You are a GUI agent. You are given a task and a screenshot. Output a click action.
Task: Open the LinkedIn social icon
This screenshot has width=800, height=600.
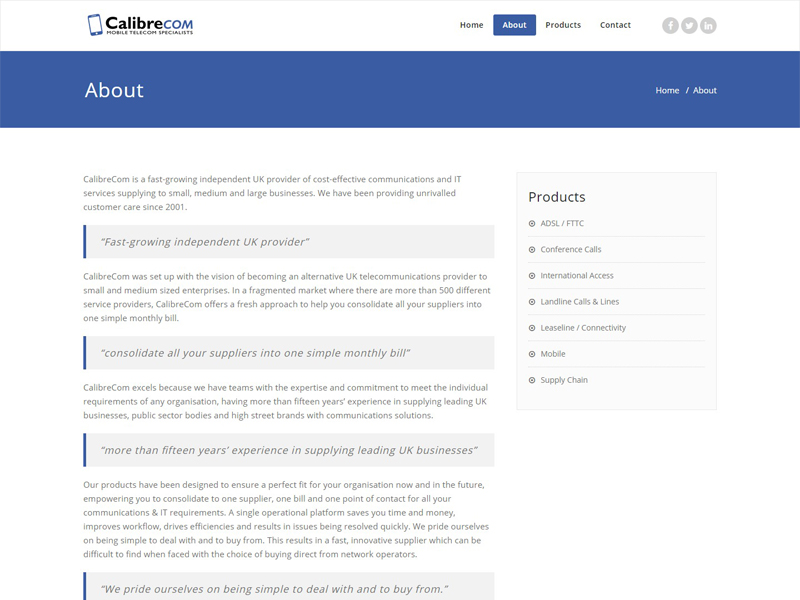[708, 26]
